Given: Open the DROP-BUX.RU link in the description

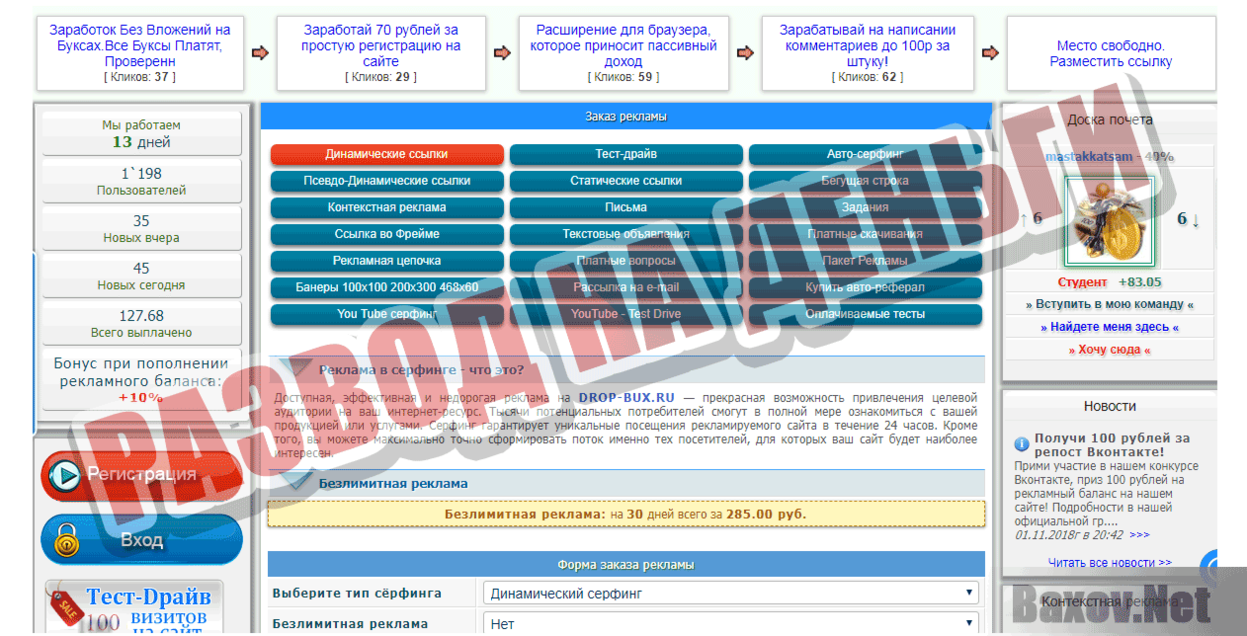Looking at the screenshot, I should tap(626, 398).
